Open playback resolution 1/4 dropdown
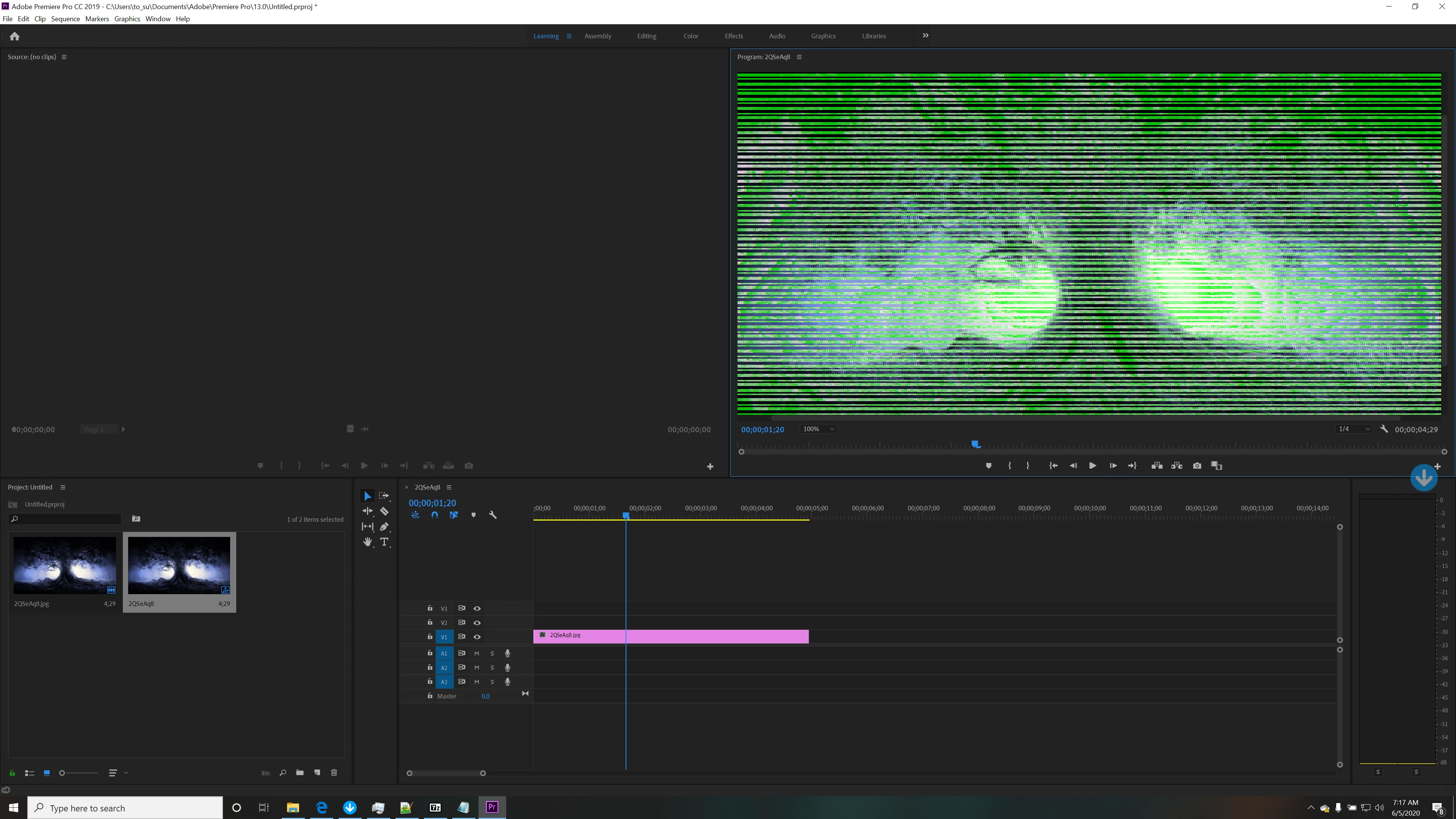Image resolution: width=1456 pixels, height=819 pixels. 1354,429
